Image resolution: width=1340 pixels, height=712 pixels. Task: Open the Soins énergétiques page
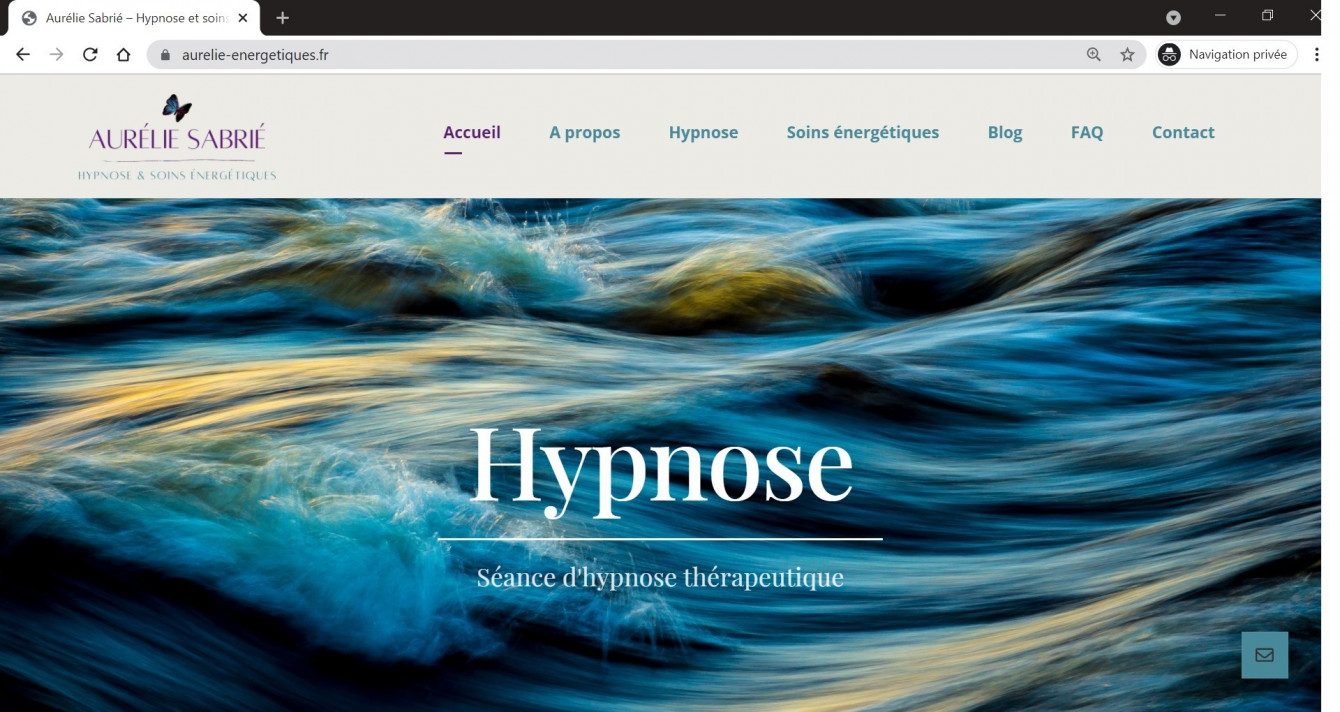tap(862, 131)
